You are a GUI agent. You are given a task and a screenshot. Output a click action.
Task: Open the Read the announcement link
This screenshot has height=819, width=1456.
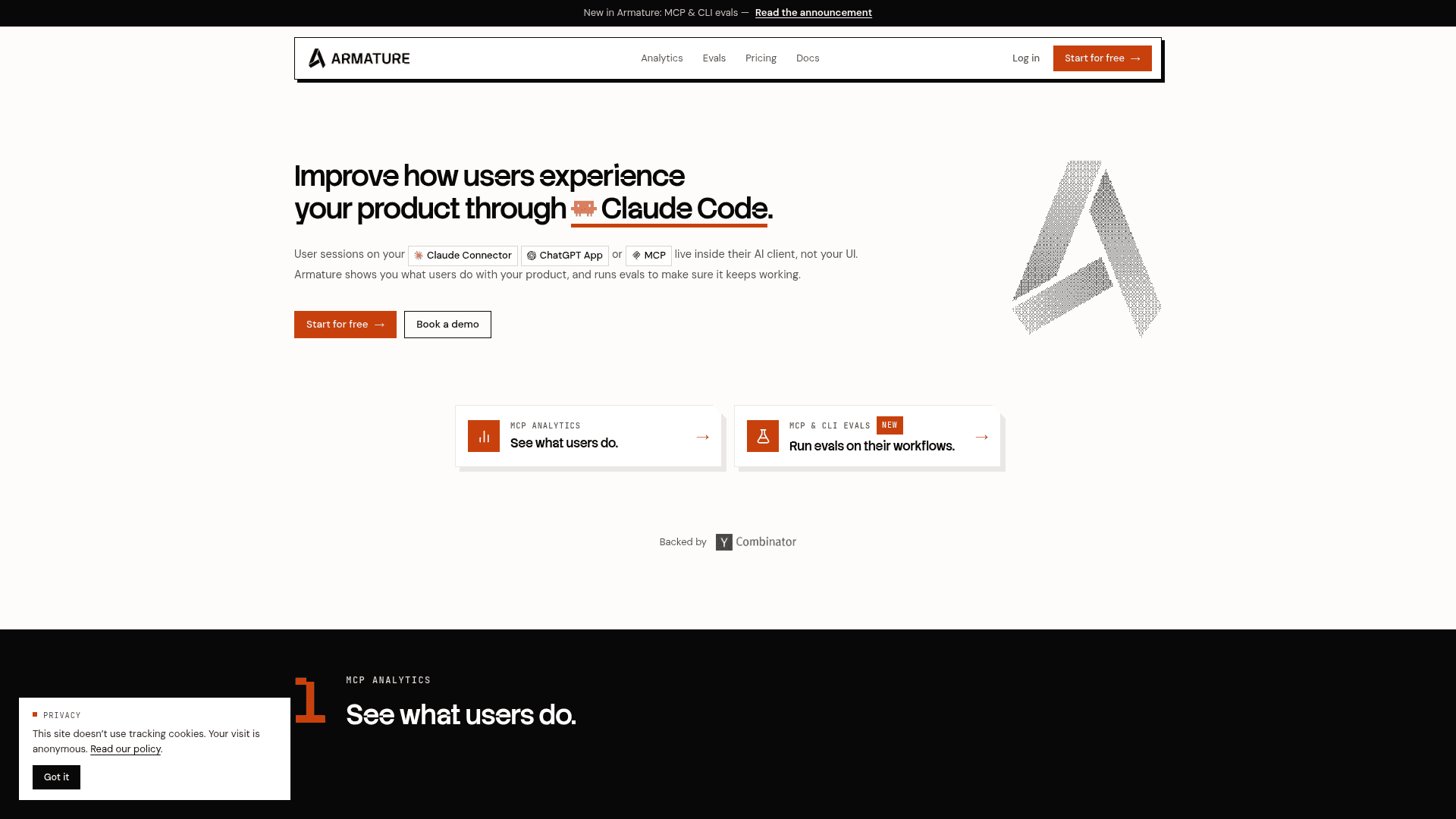click(814, 13)
